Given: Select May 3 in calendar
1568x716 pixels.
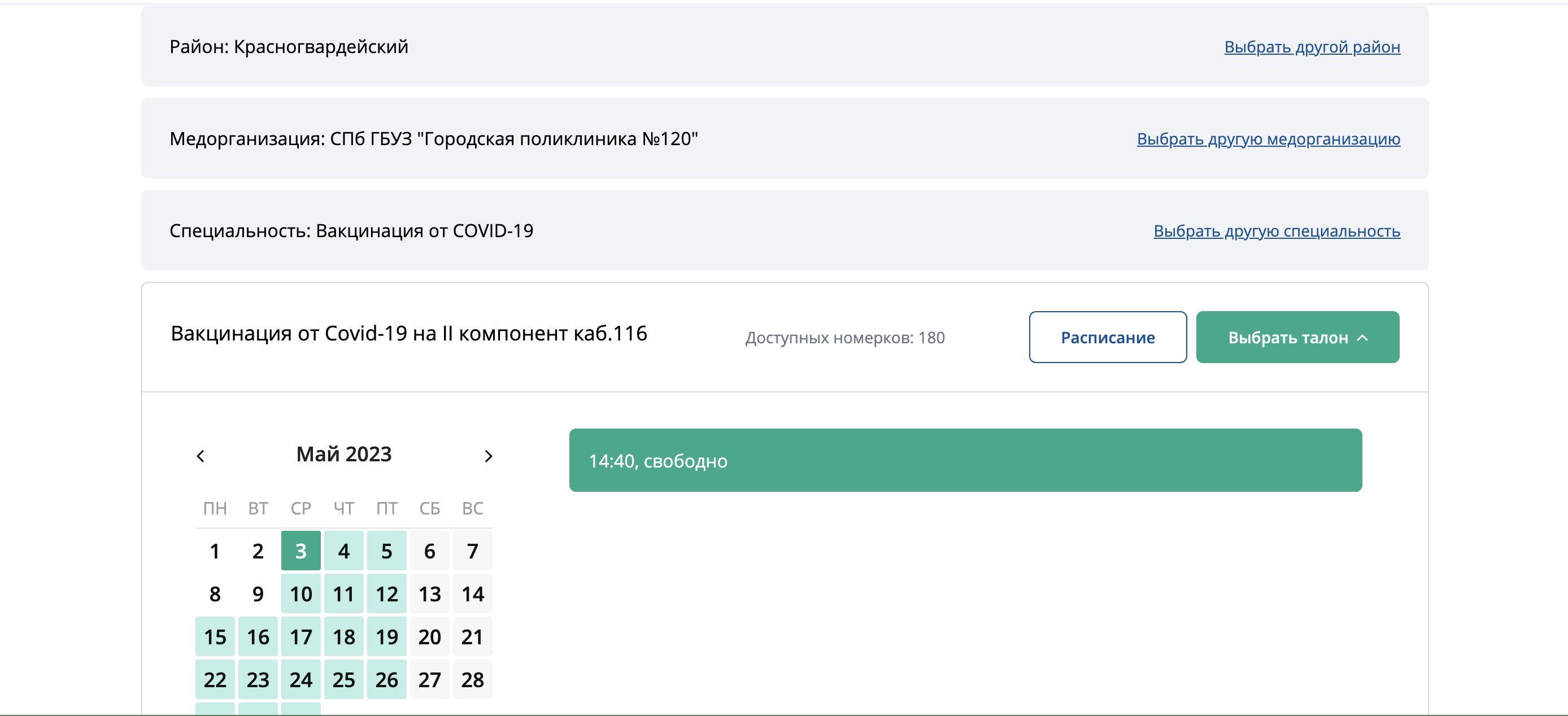Looking at the screenshot, I should click(x=300, y=551).
